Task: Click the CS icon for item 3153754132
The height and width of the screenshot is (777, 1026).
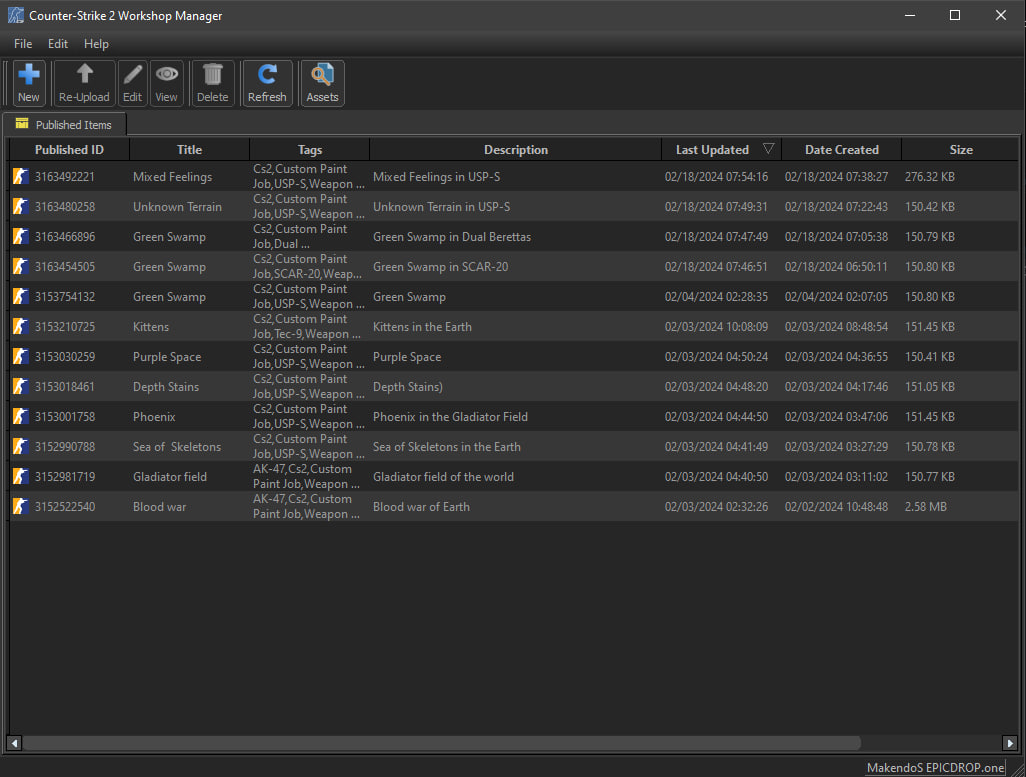Action: tap(21, 297)
